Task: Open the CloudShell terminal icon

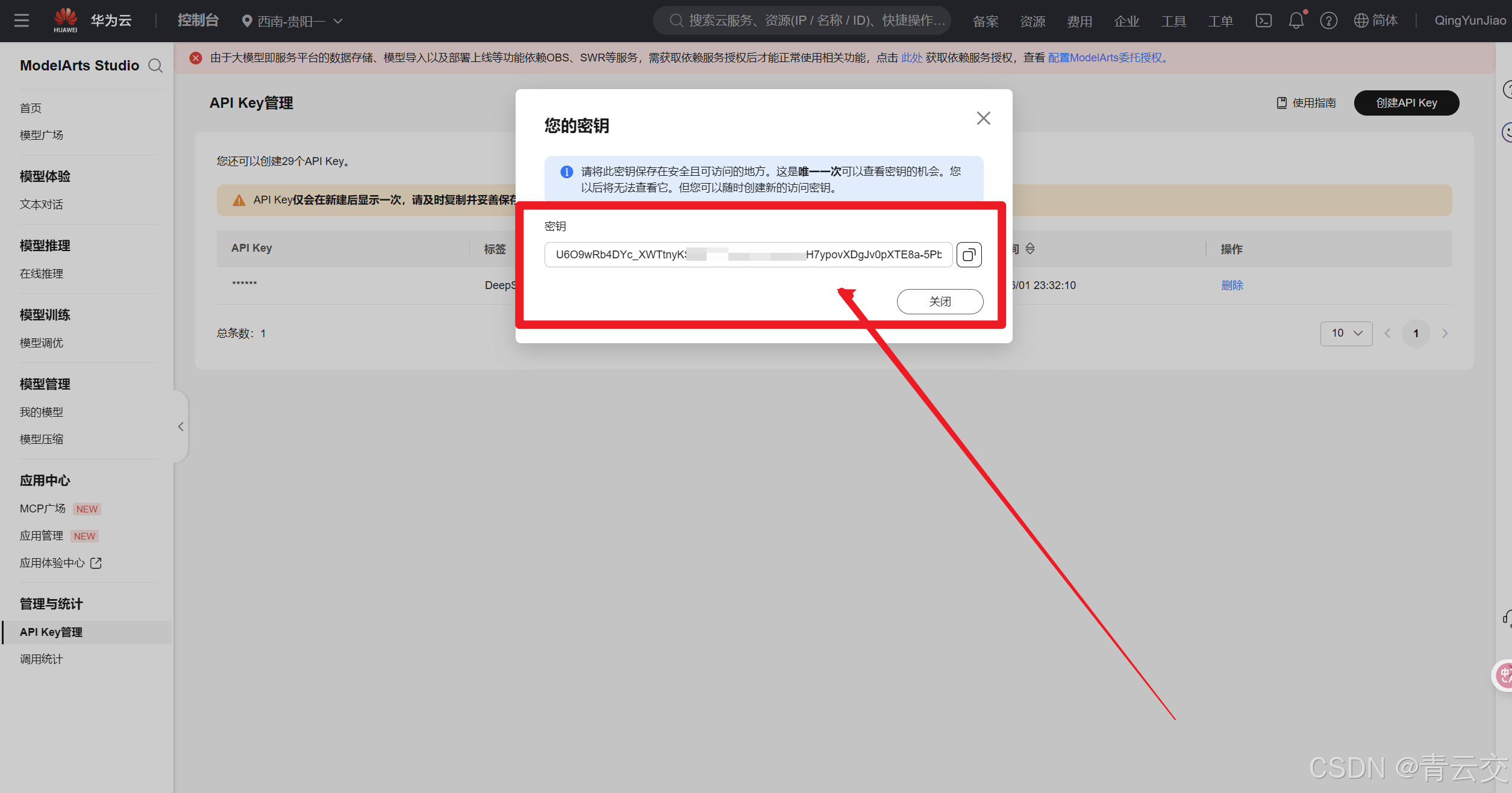Action: pos(1263,20)
